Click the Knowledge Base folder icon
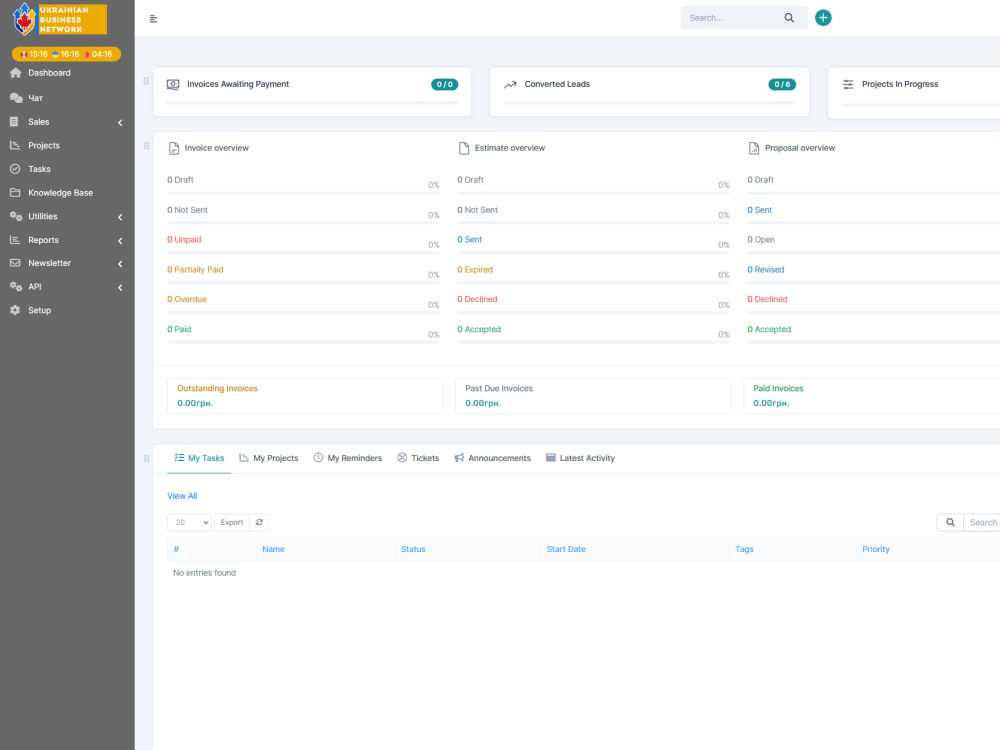This screenshot has width=1000, height=750. tap(15, 193)
